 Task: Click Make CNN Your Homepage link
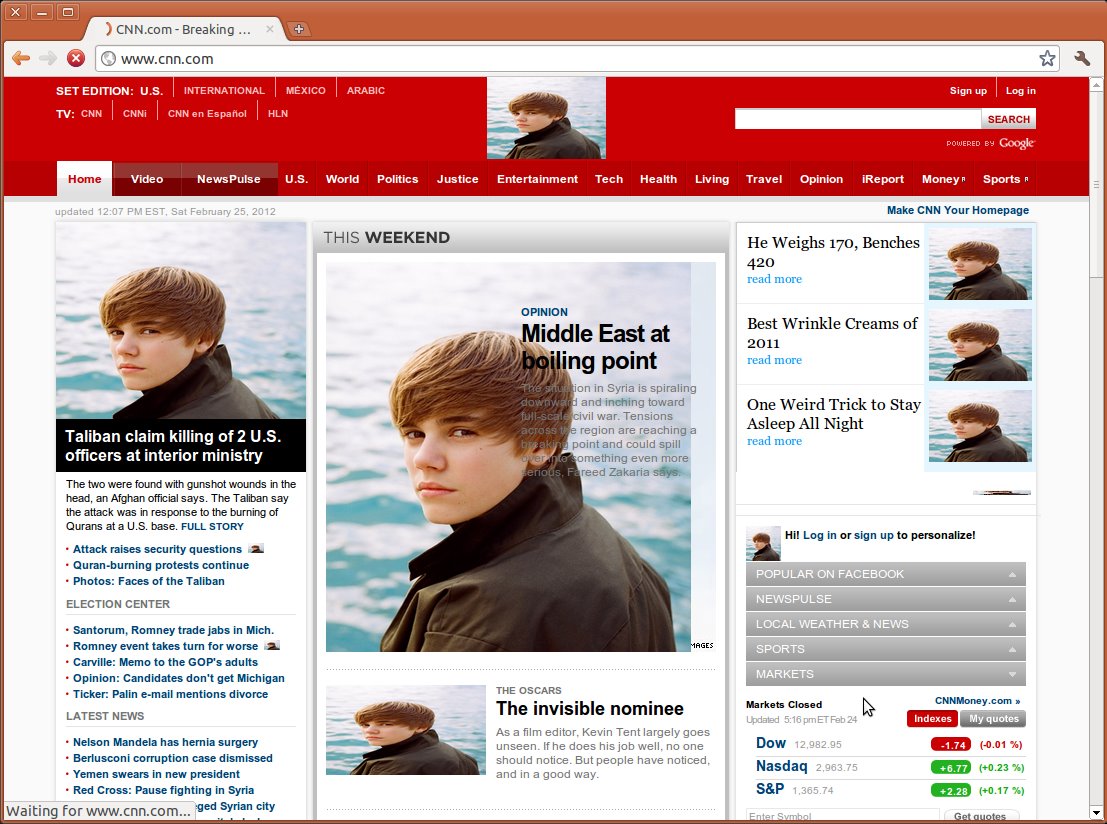[x=958, y=210]
